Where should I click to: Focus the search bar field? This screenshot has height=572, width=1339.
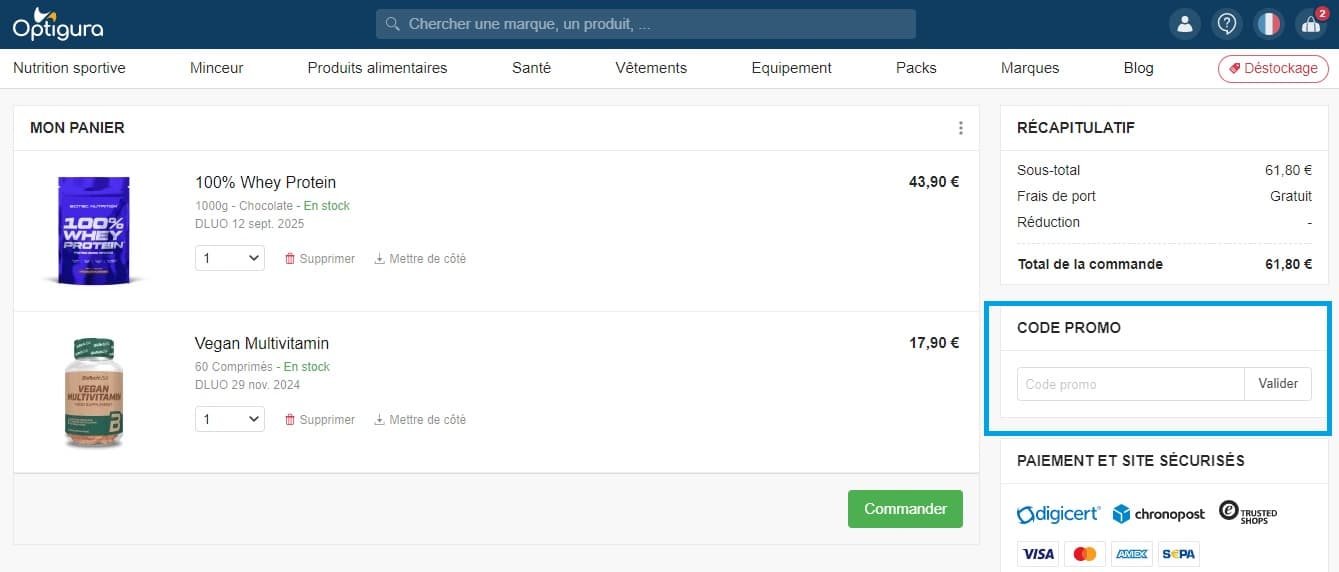click(x=646, y=24)
